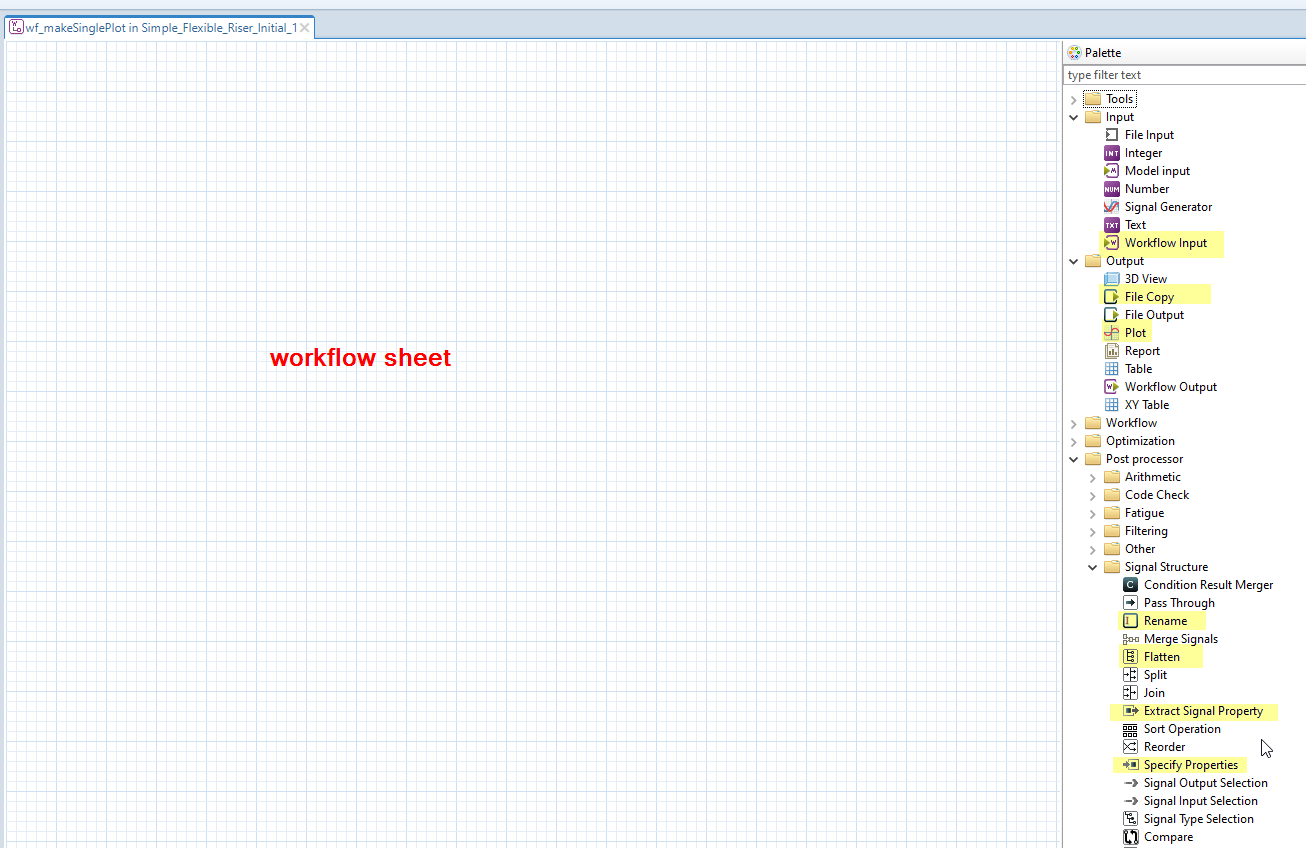This screenshot has width=1306, height=848.
Task: Select the Flatten tool icon
Action: [1130, 657]
